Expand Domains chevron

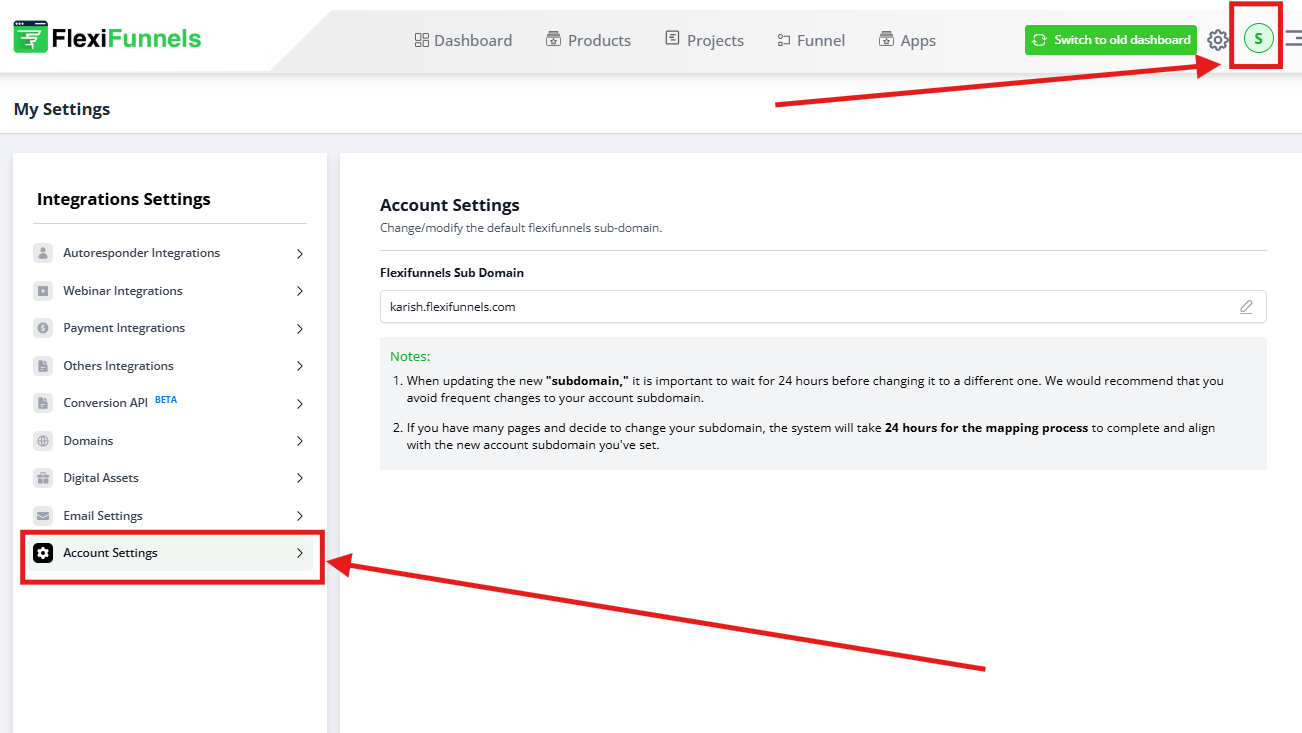tap(299, 441)
